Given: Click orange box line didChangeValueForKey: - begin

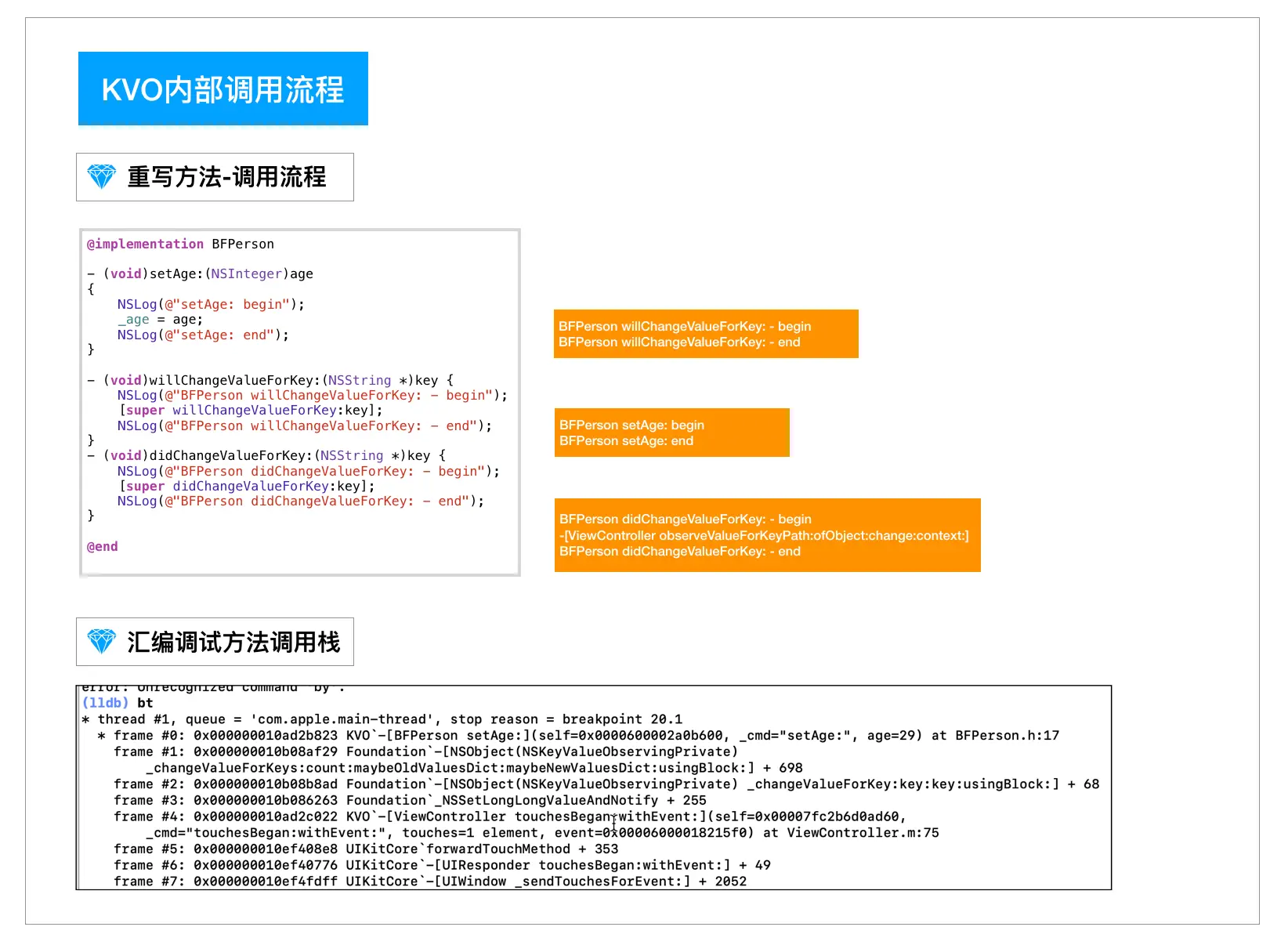Looking at the screenshot, I should pyautogui.click(x=686, y=519).
